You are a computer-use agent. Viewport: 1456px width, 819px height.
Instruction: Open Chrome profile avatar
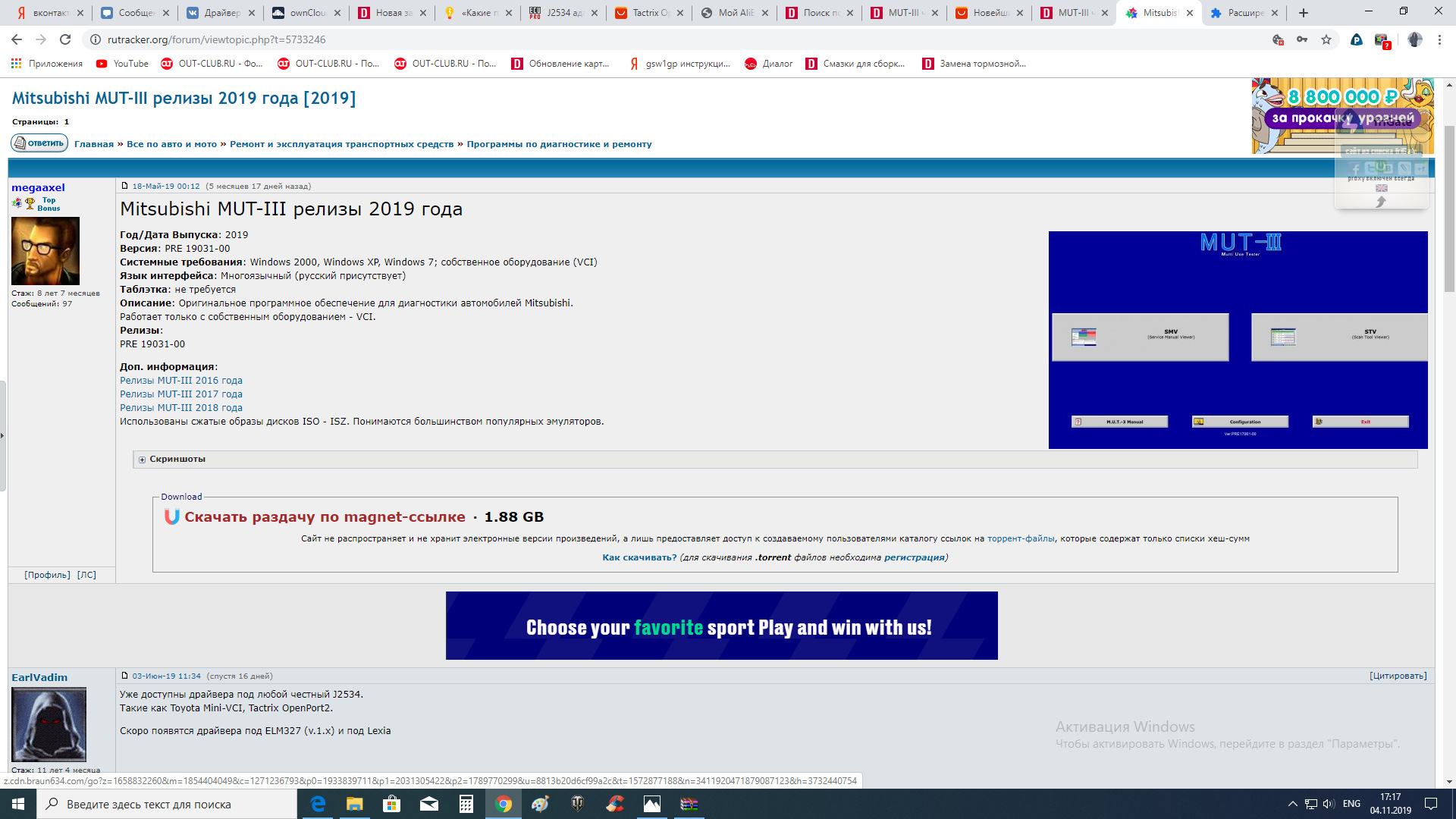tap(1415, 39)
